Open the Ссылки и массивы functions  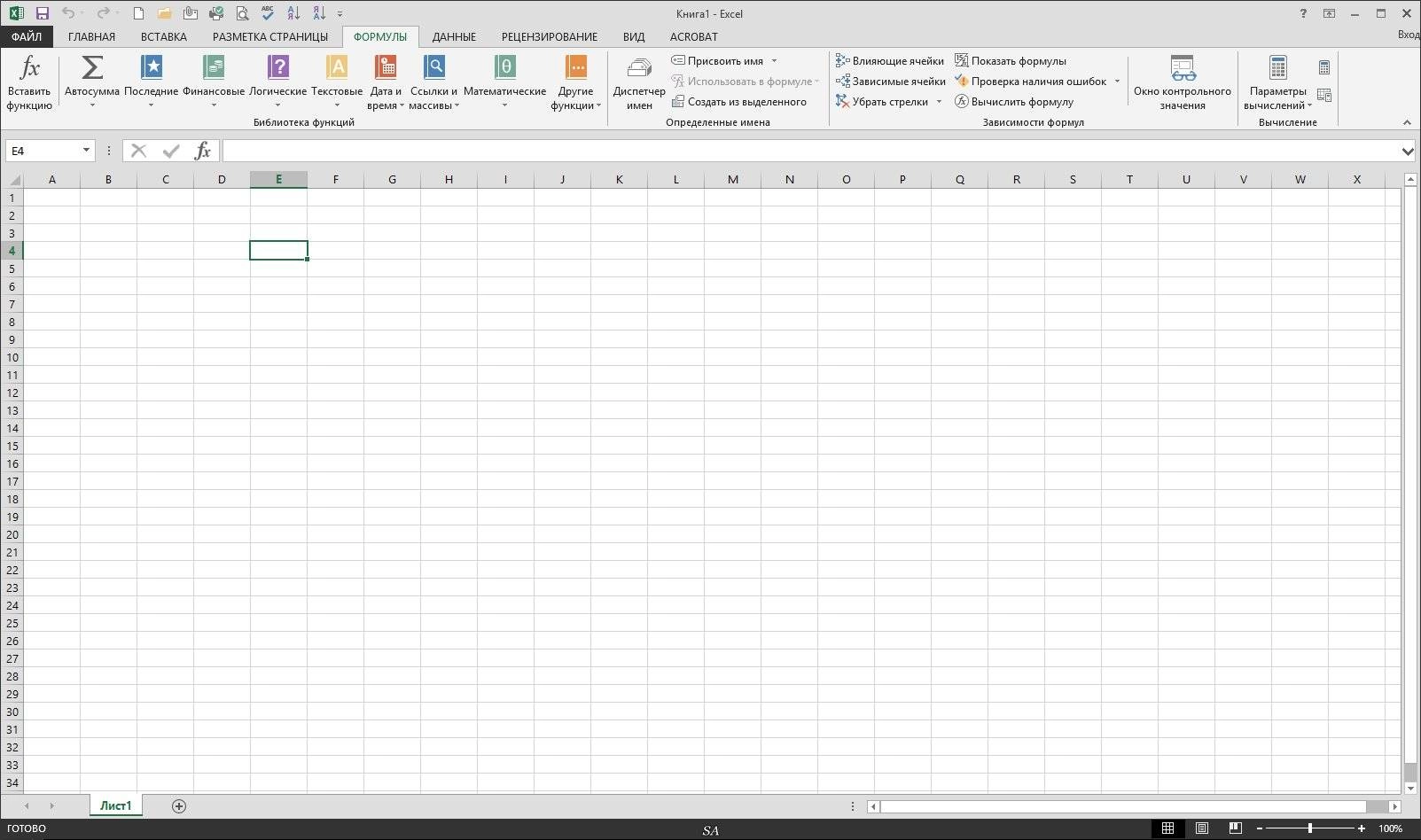pos(434,82)
